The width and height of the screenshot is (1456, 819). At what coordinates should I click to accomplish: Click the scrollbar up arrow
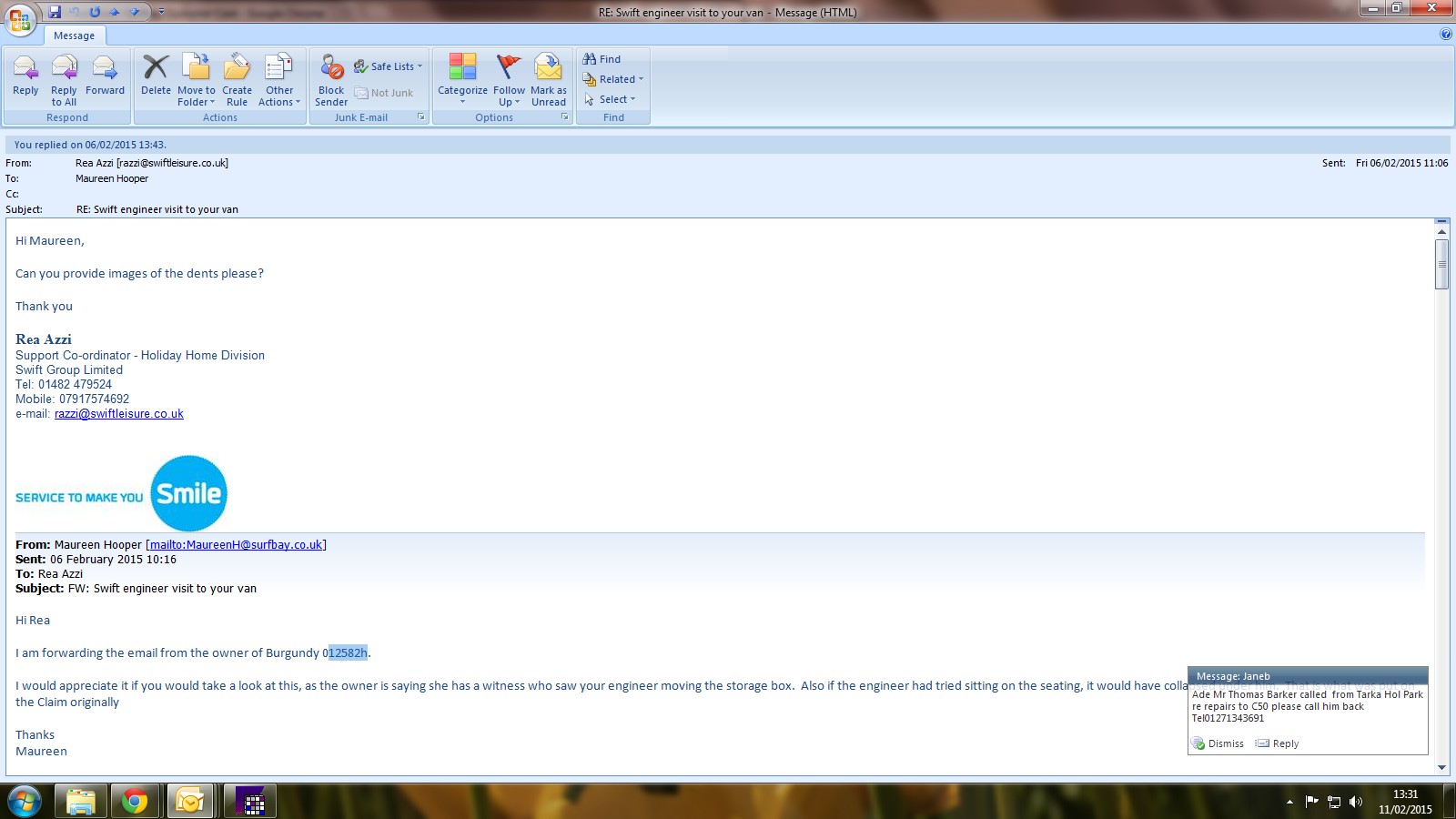click(1441, 232)
